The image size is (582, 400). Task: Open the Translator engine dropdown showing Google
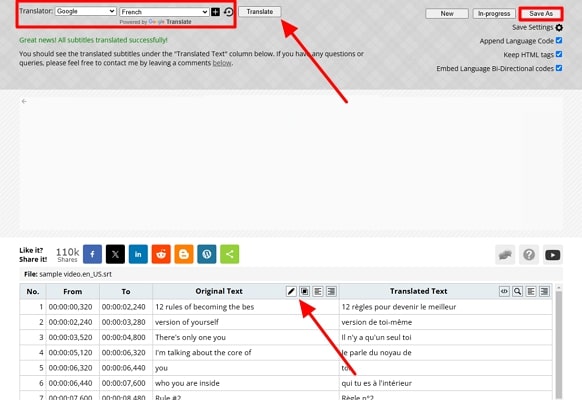[86, 12]
